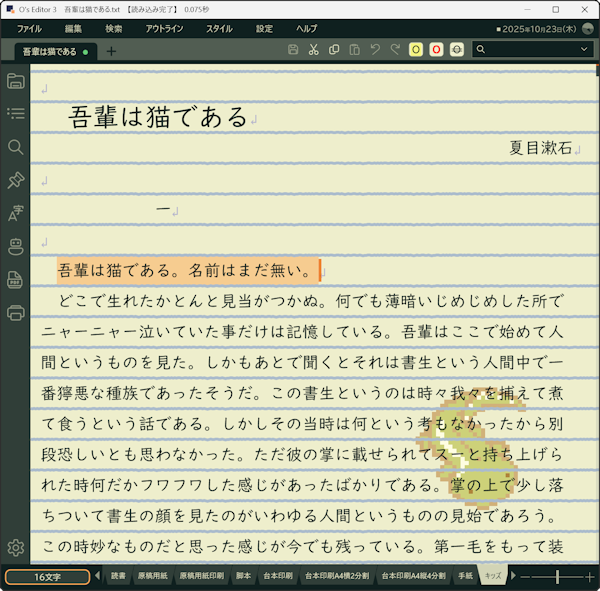This screenshot has width=600, height=591.
Task: Show the outline list panel
Action: pos(15,114)
